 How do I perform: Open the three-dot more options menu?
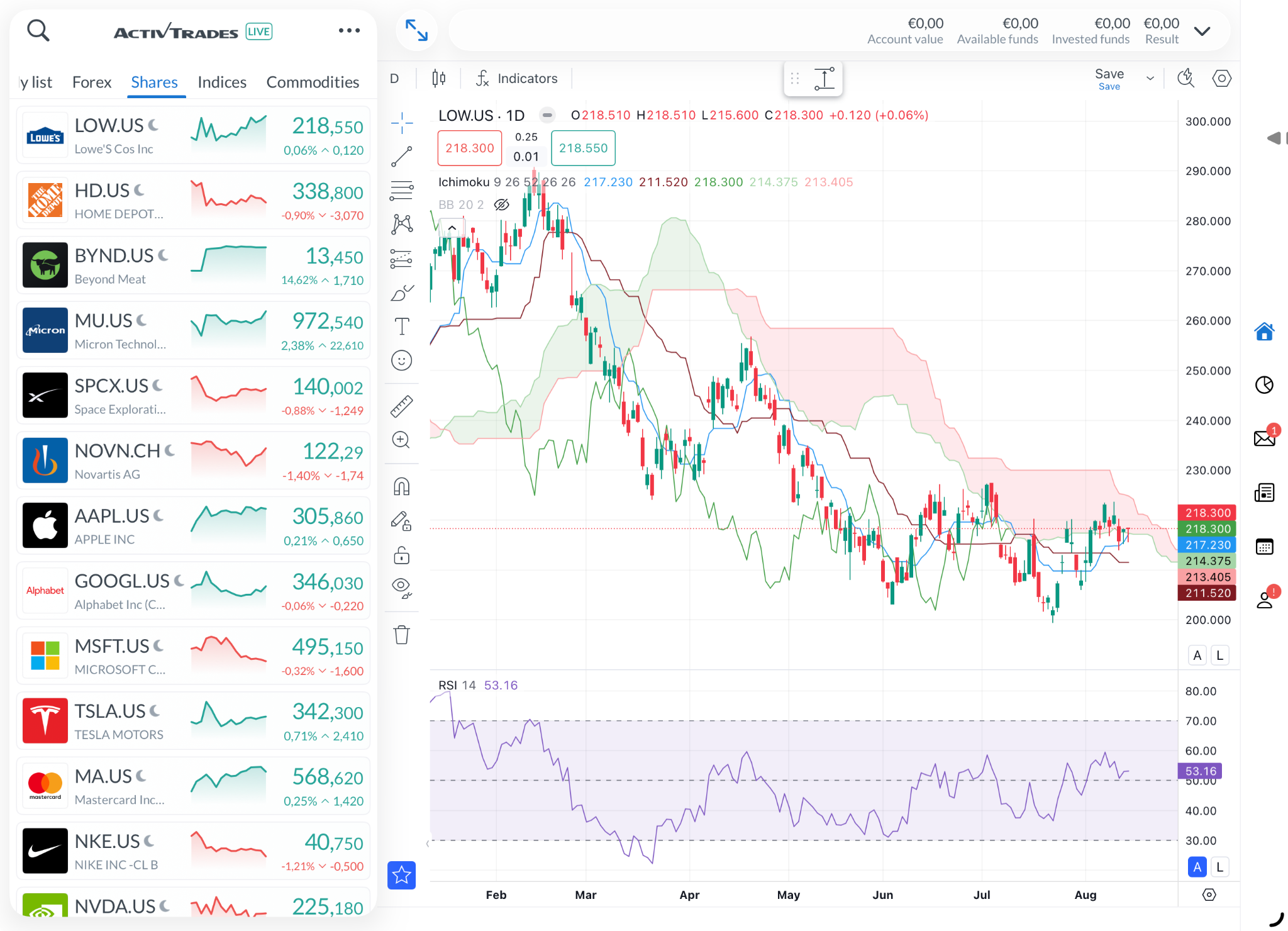[x=349, y=30]
